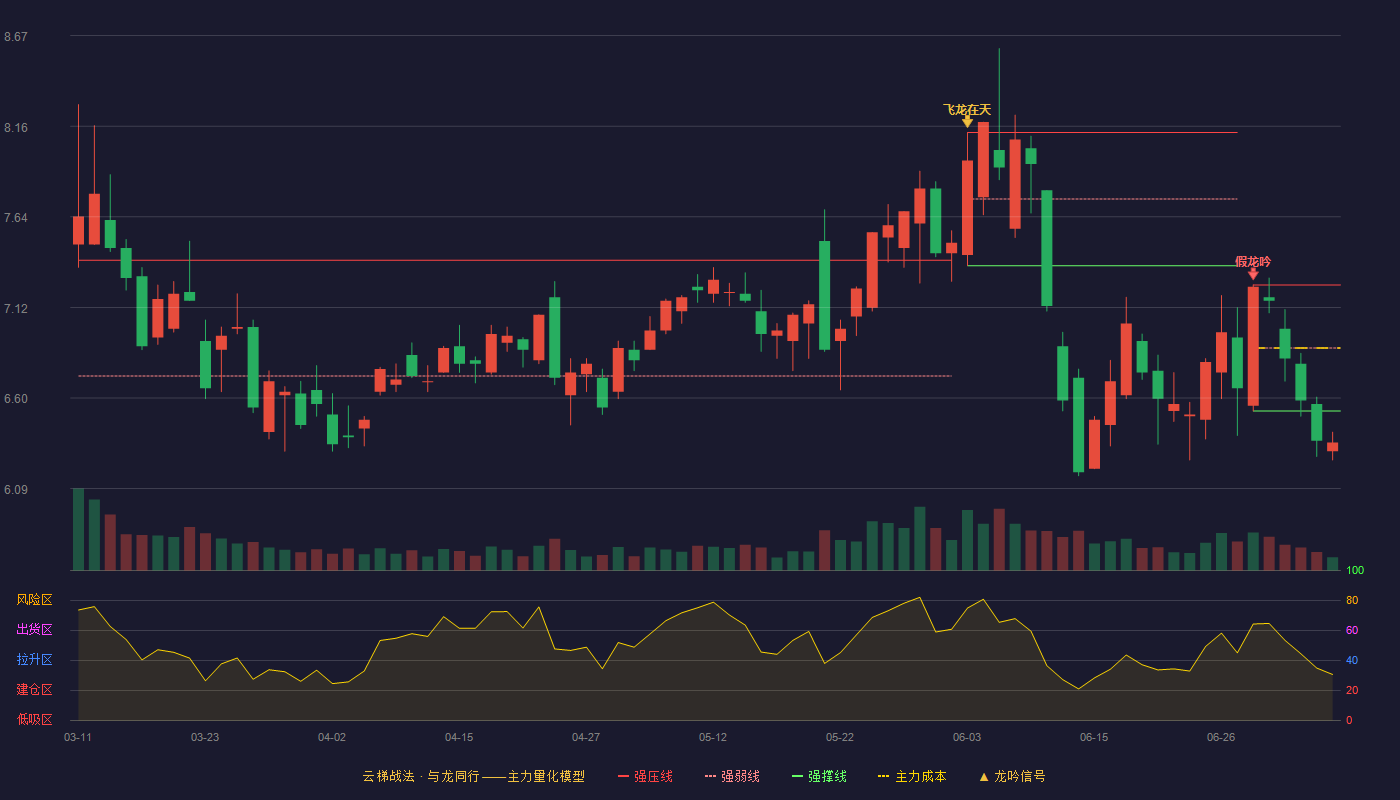Select the 8.67 price axis label
The width and height of the screenshot is (1400, 800).
coord(16,37)
